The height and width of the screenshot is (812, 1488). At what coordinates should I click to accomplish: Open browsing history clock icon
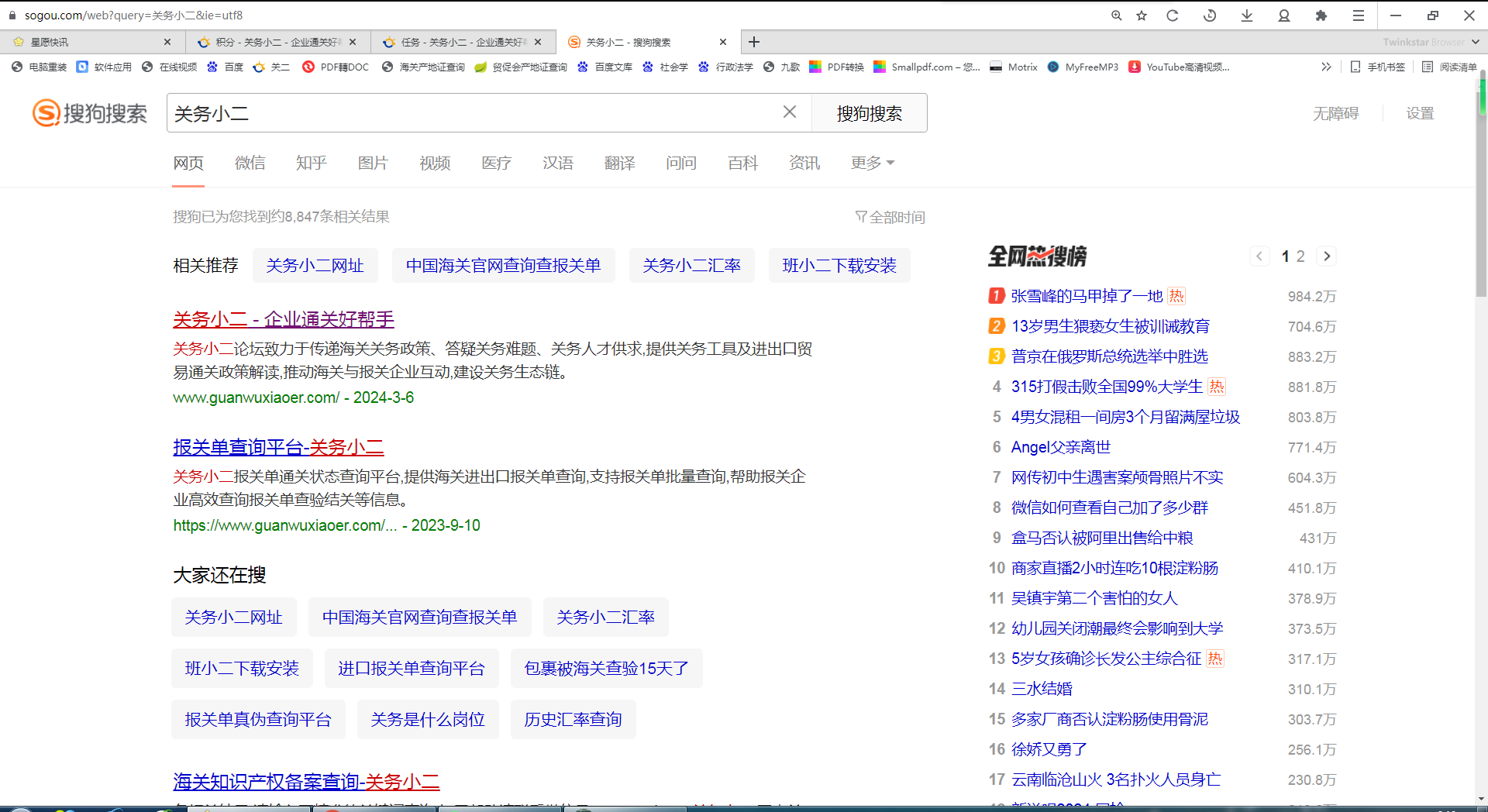tap(1210, 15)
